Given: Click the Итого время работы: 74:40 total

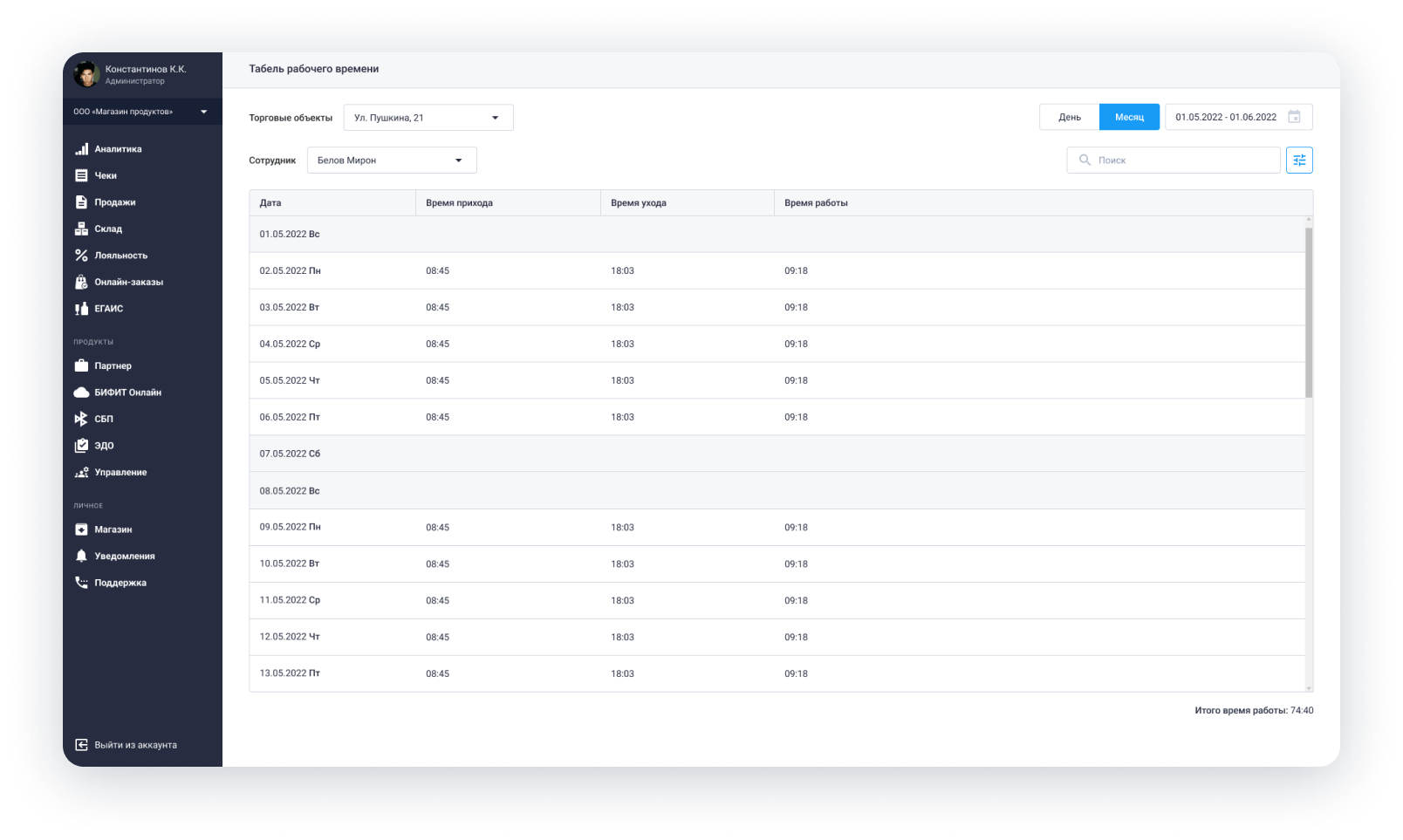Looking at the screenshot, I should 1254,711.
